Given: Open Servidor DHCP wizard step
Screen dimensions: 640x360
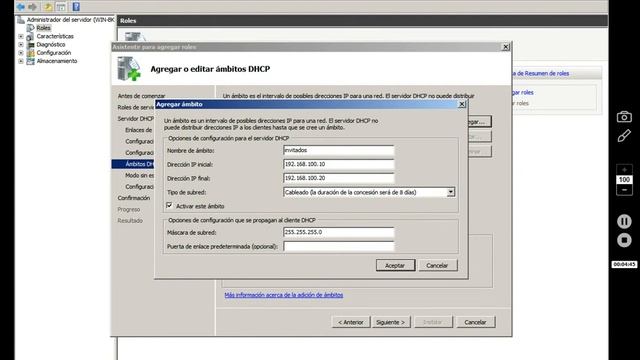Looking at the screenshot, I should click(136, 119).
